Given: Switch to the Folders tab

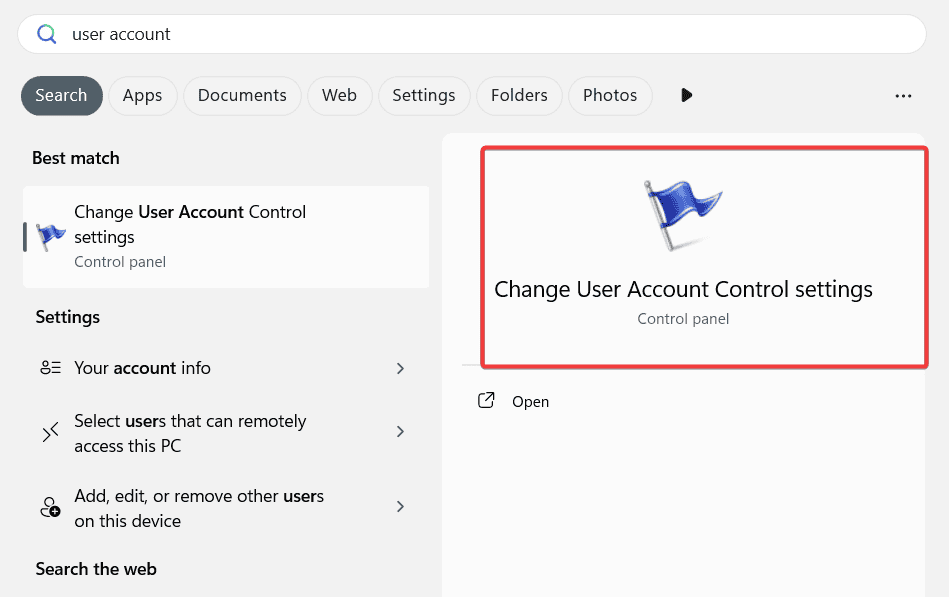Looking at the screenshot, I should [519, 96].
